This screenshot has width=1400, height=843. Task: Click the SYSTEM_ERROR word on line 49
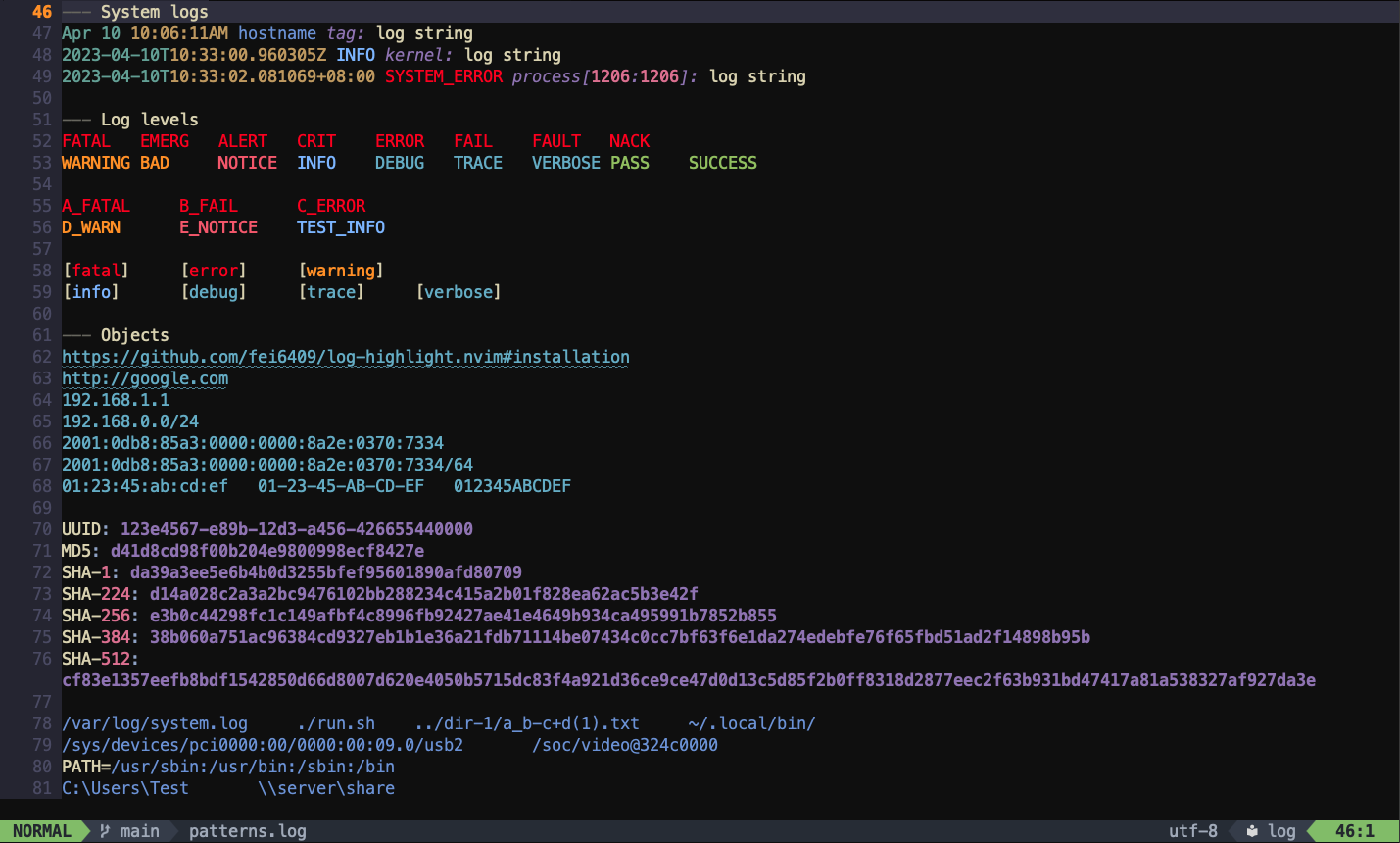tap(444, 76)
